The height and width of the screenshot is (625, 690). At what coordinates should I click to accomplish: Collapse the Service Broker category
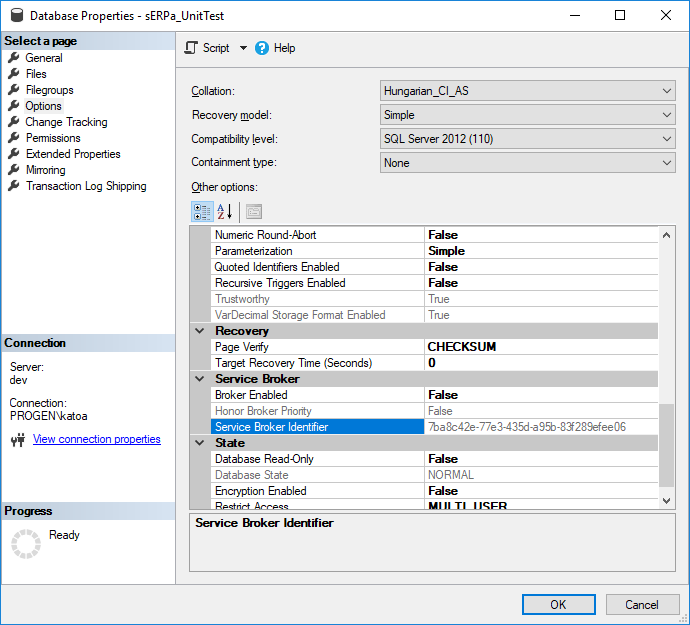(199, 379)
